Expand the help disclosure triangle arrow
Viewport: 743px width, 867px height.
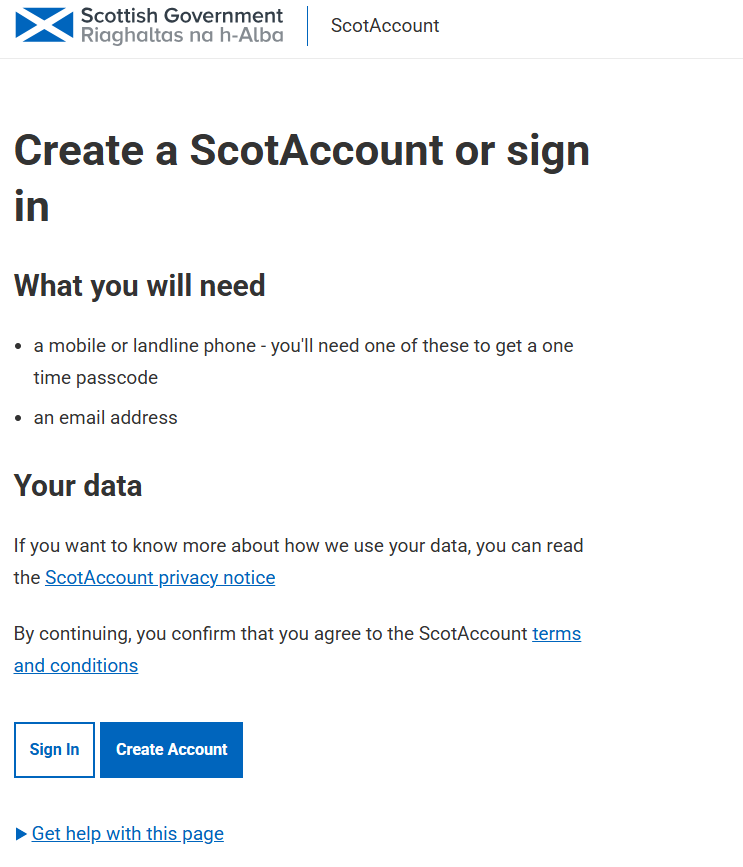click(x=21, y=834)
